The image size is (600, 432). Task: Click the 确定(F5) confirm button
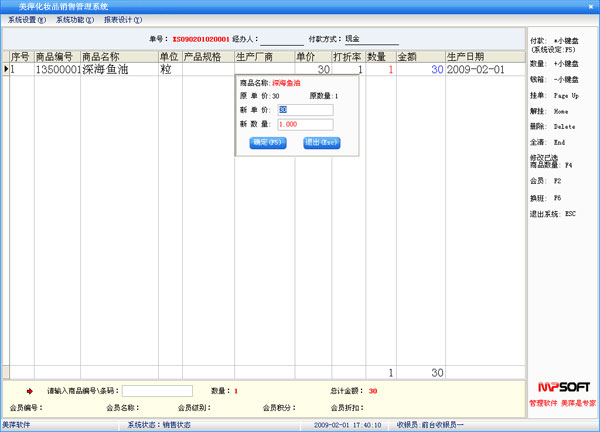point(267,142)
